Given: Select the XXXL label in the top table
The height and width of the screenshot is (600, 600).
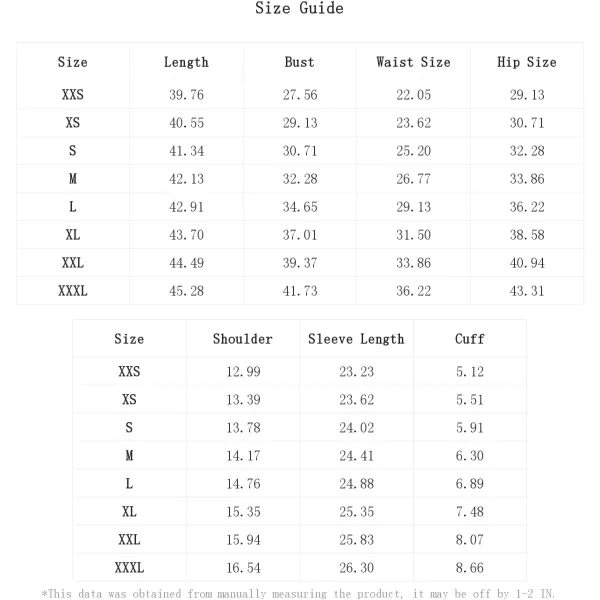Looking at the screenshot, I should tap(73, 291).
